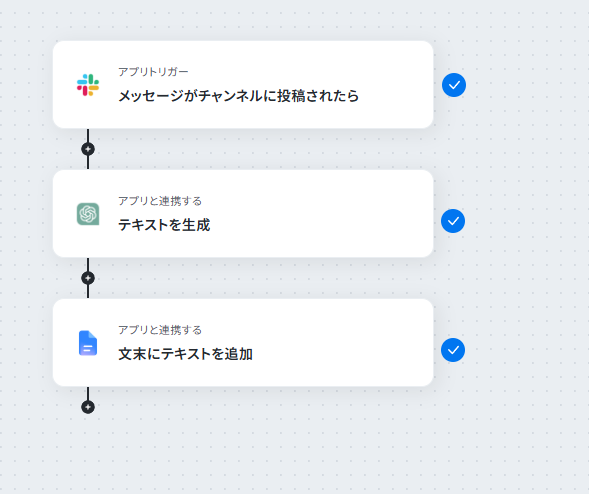Insert a step between ChatGPT and Google Docs
This screenshot has height=494, width=589.
click(88, 278)
